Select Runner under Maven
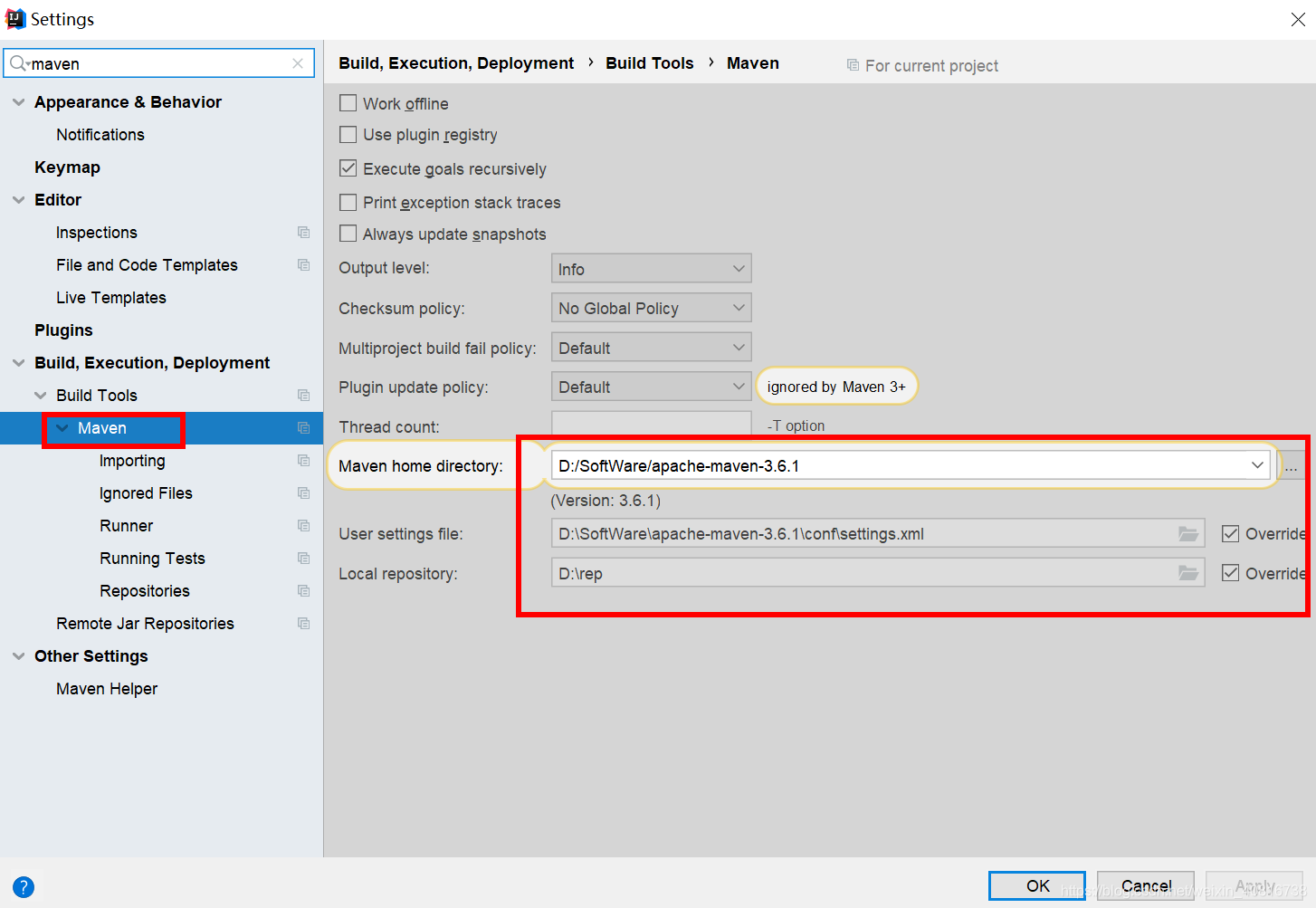This screenshot has width=1316, height=908. coord(126,526)
